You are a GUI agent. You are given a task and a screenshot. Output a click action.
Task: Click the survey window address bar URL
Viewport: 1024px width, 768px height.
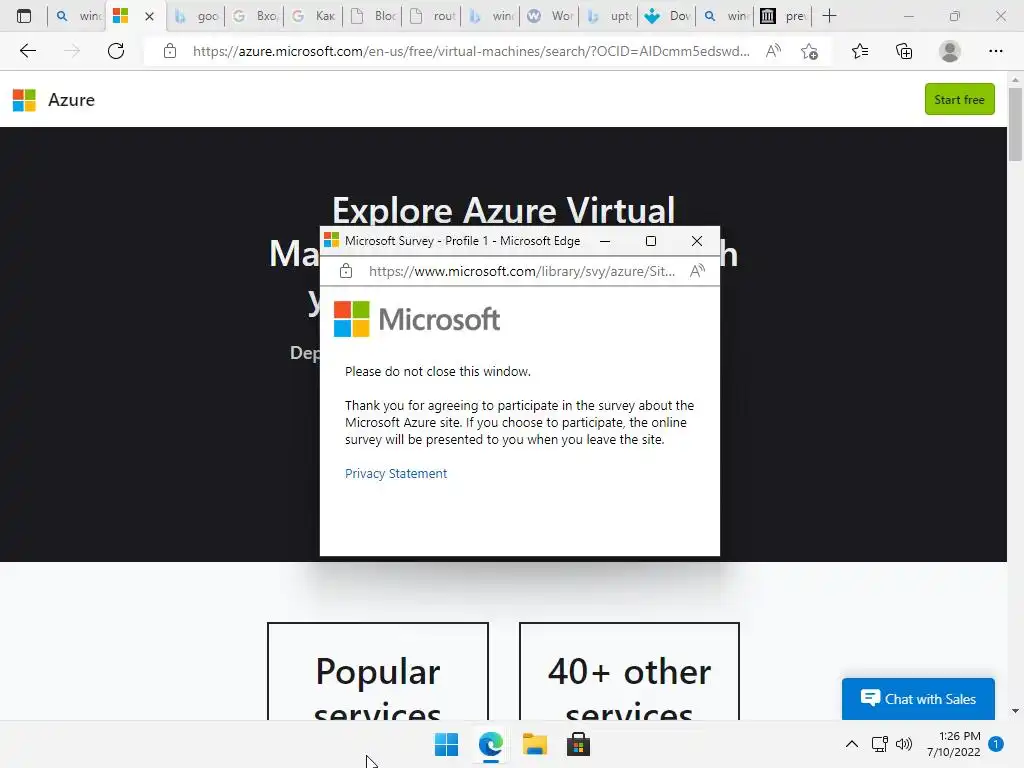click(522, 271)
